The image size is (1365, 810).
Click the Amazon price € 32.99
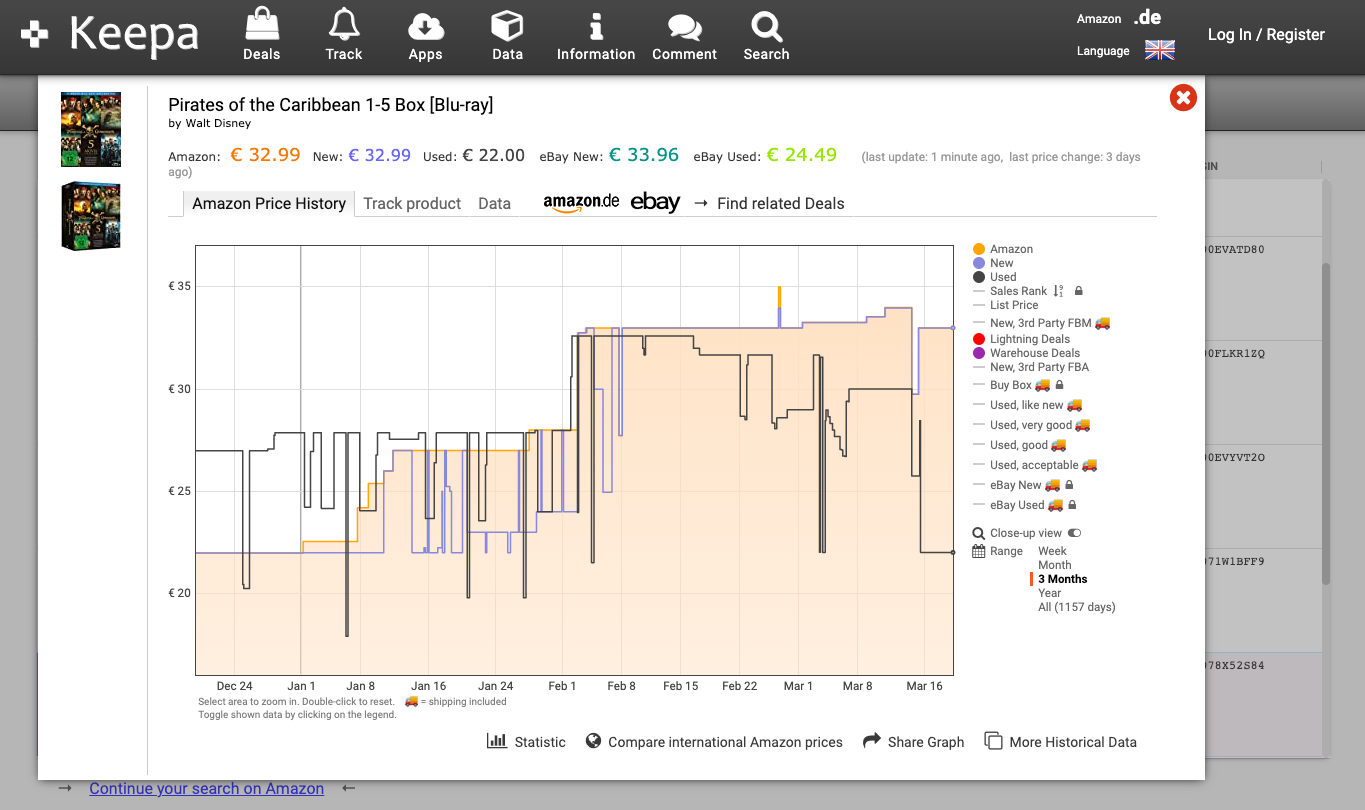[x=265, y=155]
